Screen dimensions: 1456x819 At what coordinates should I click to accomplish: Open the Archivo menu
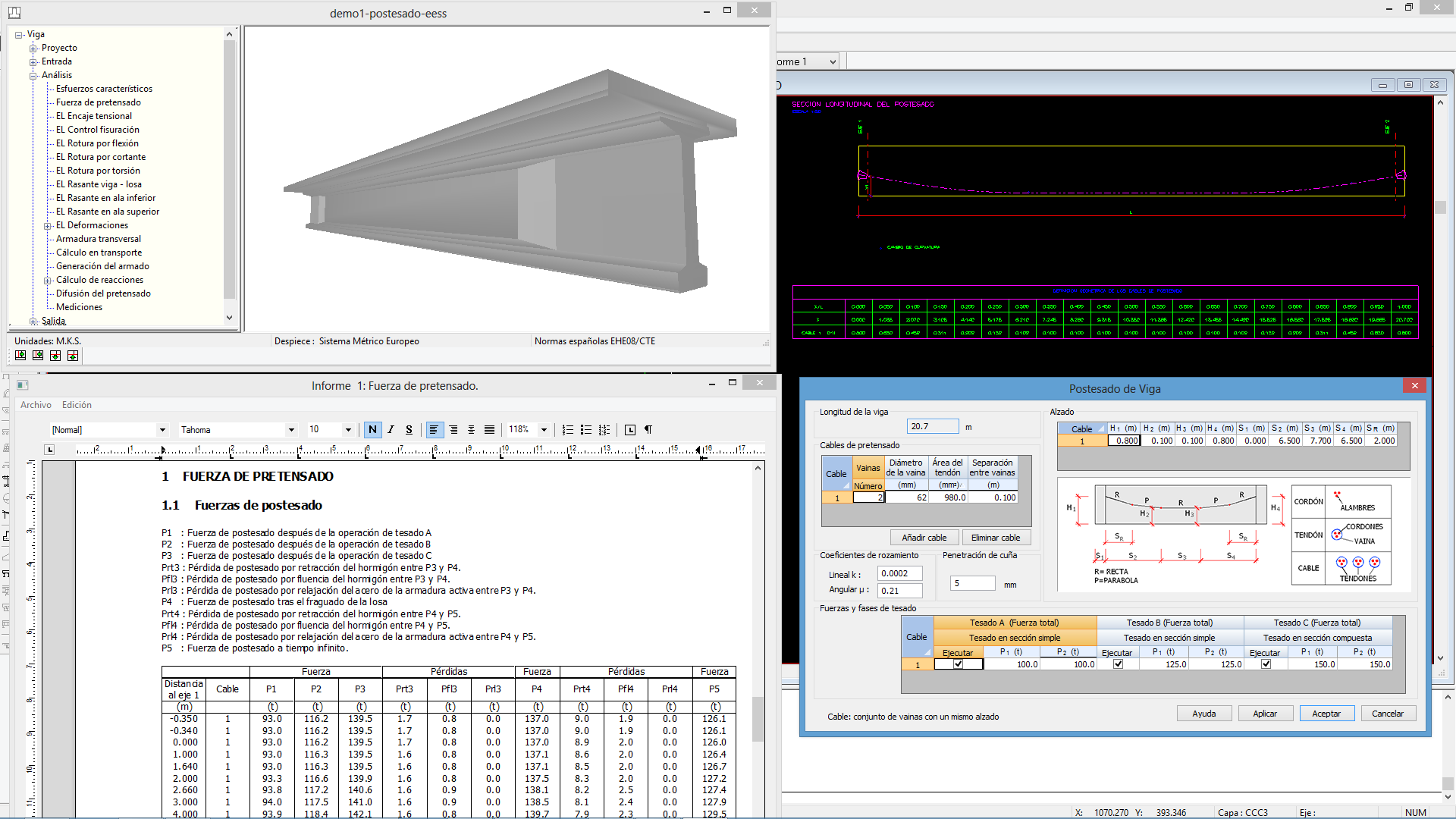[x=36, y=405]
